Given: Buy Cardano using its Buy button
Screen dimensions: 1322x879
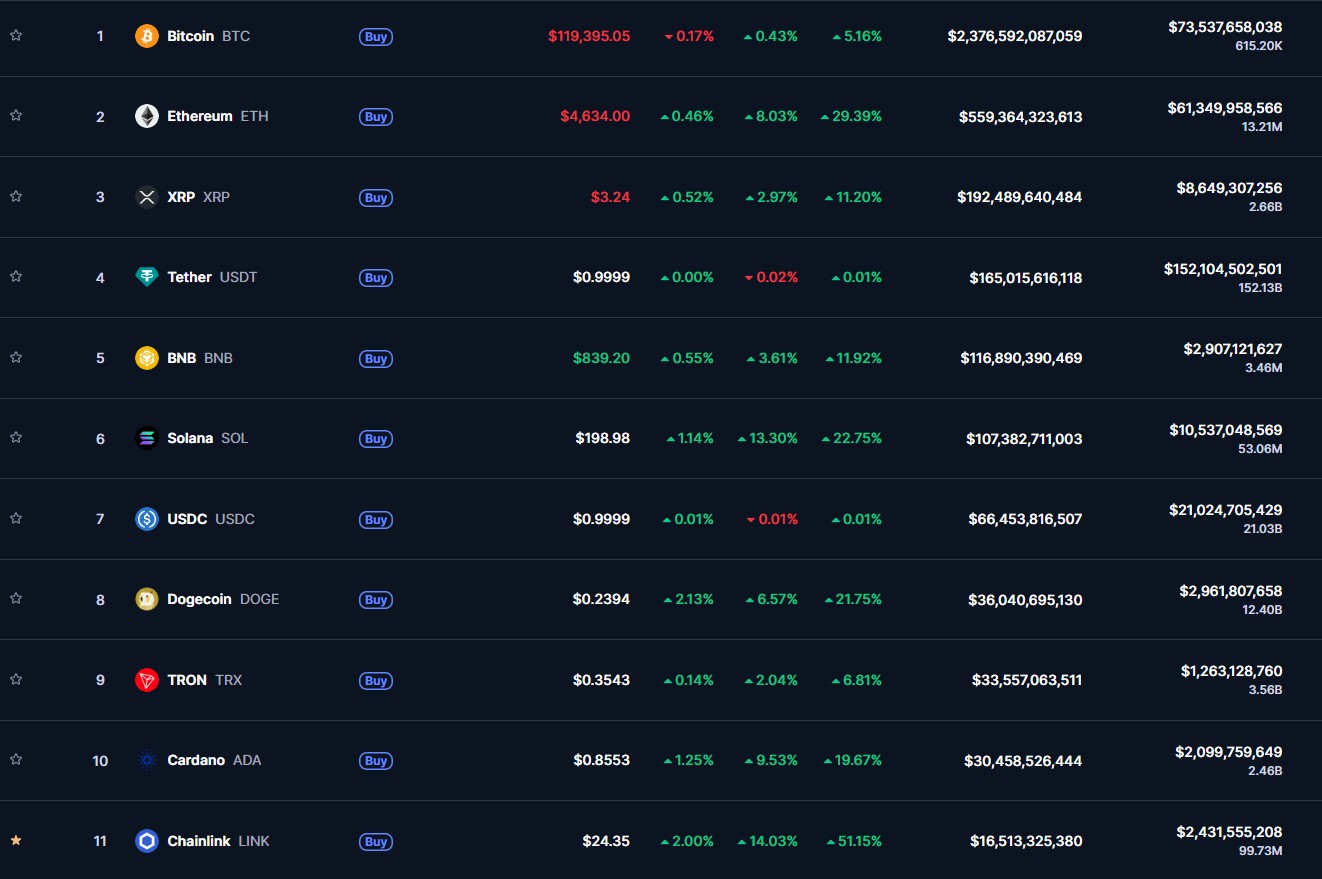Looking at the screenshot, I should pos(376,761).
